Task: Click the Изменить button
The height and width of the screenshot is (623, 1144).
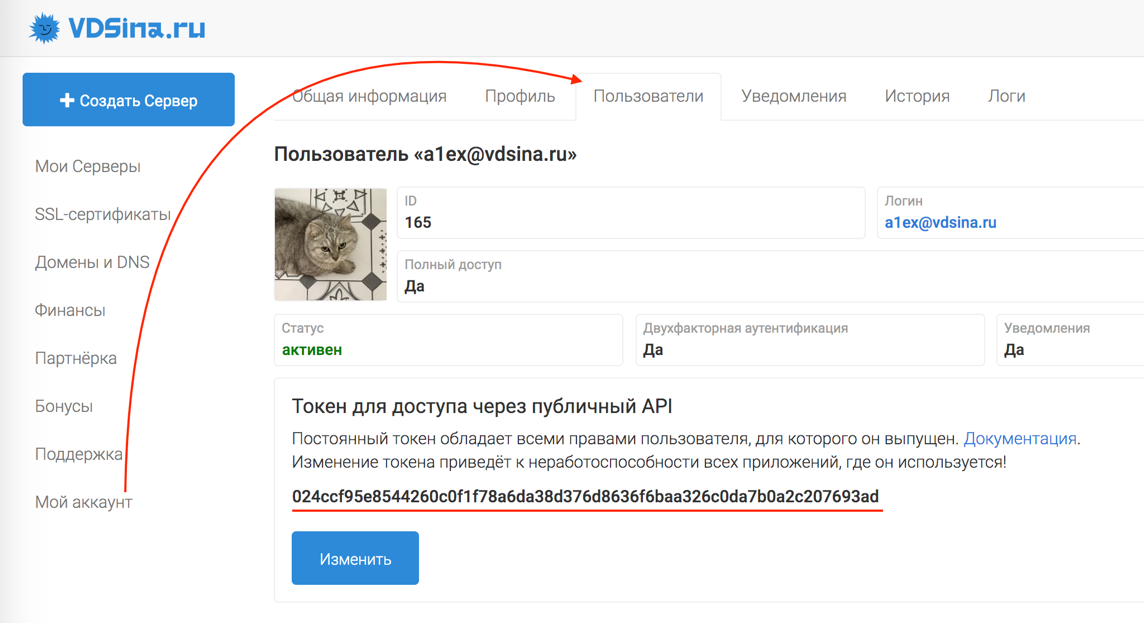Action: click(354, 558)
